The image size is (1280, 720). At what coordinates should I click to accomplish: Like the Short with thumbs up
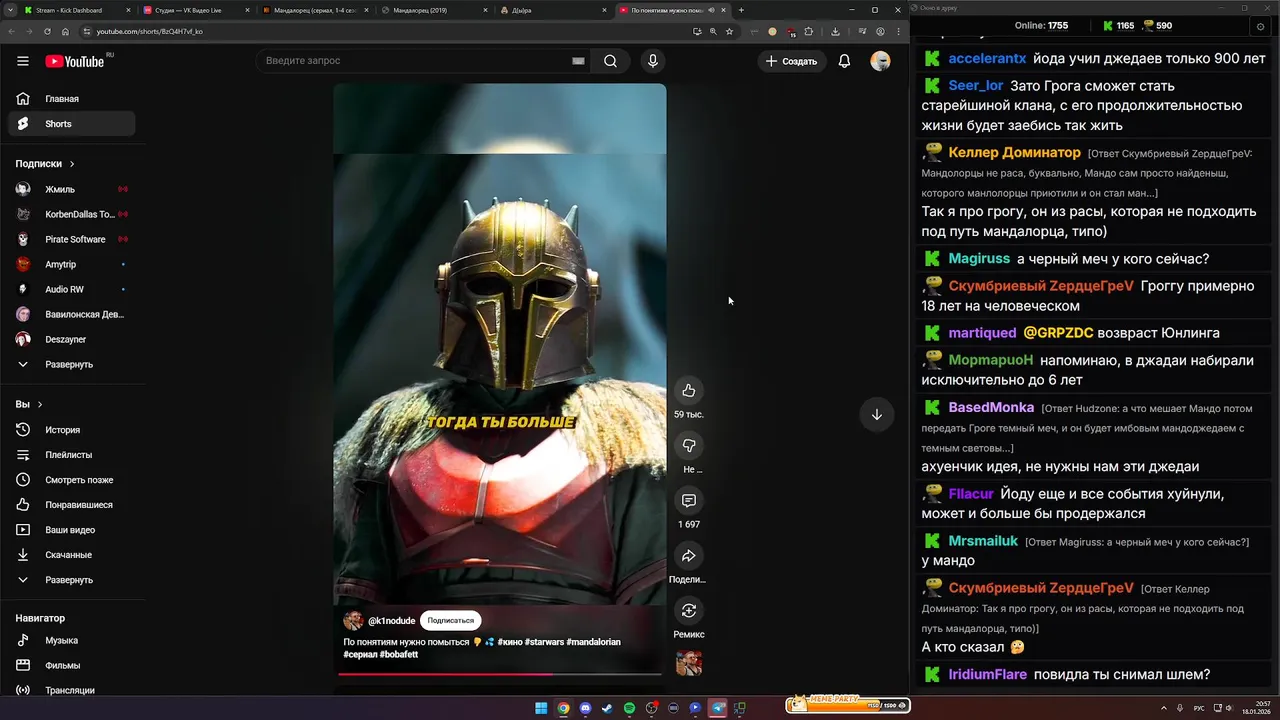pyautogui.click(x=688, y=390)
